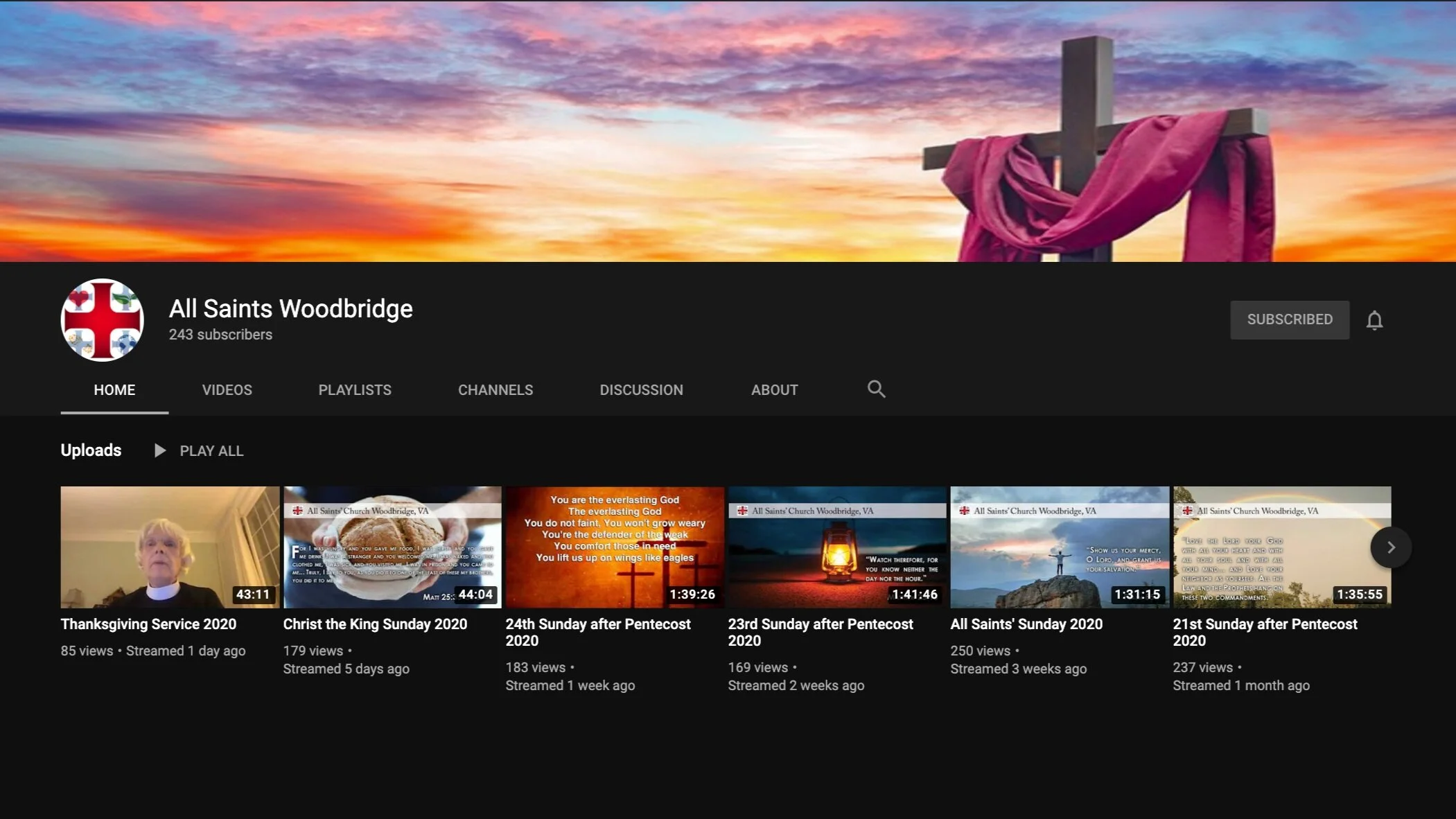The height and width of the screenshot is (819, 1456).
Task: Open 23rd Sunday after Pentecost lantern thumbnail
Action: [x=837, y=547]
